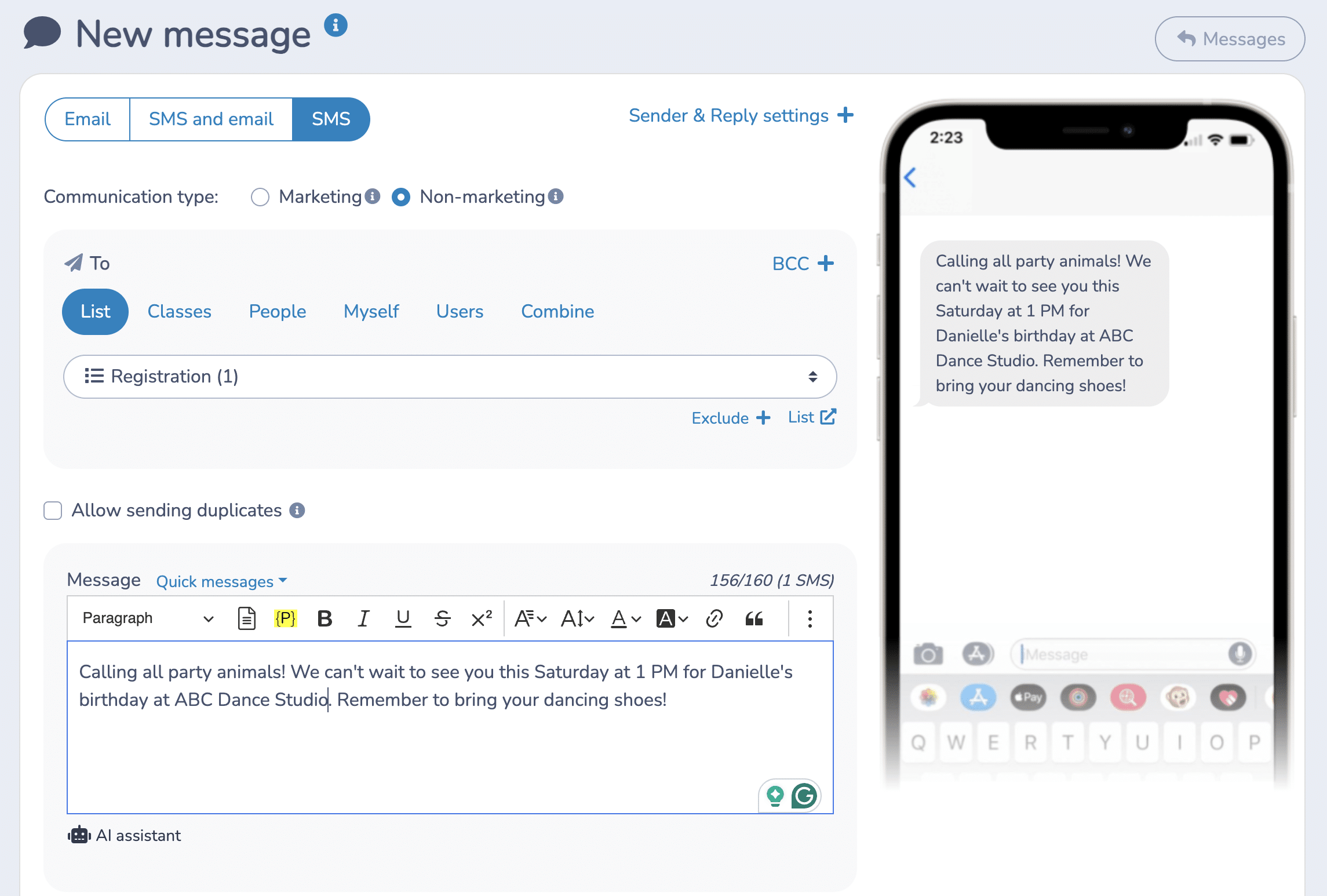Open the Quick messages dropdown

tap(221, 581)
